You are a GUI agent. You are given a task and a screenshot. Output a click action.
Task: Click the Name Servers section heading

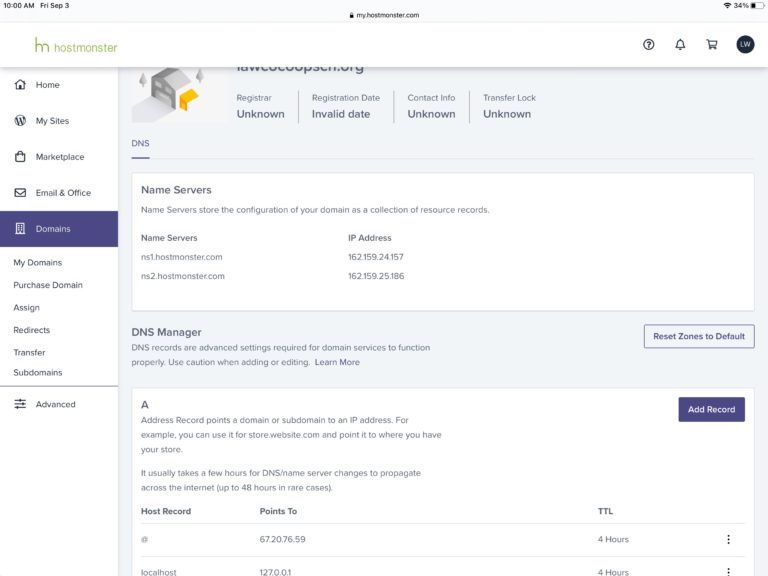[x=176, y=190]
